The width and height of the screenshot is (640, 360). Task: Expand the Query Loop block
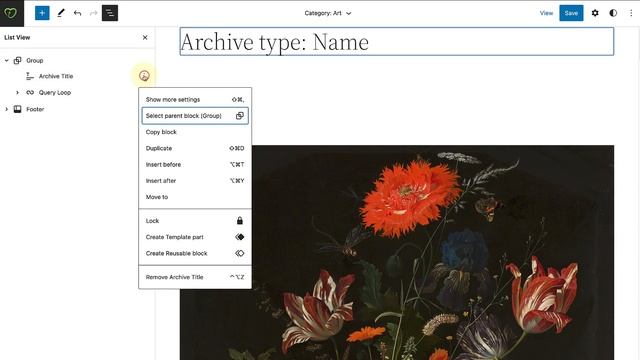[x=17, y=93]
